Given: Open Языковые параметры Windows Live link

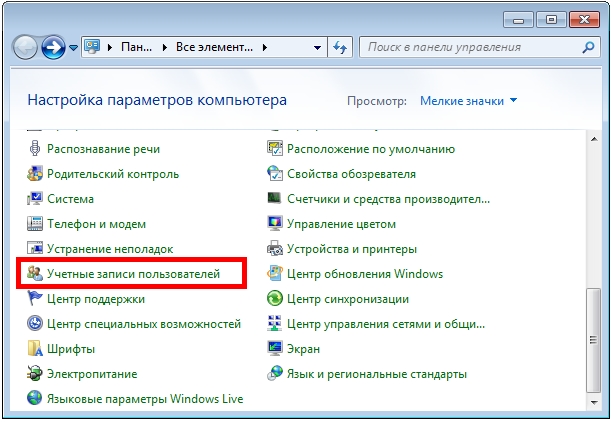Looking at the screenshot, I should 145,399.
